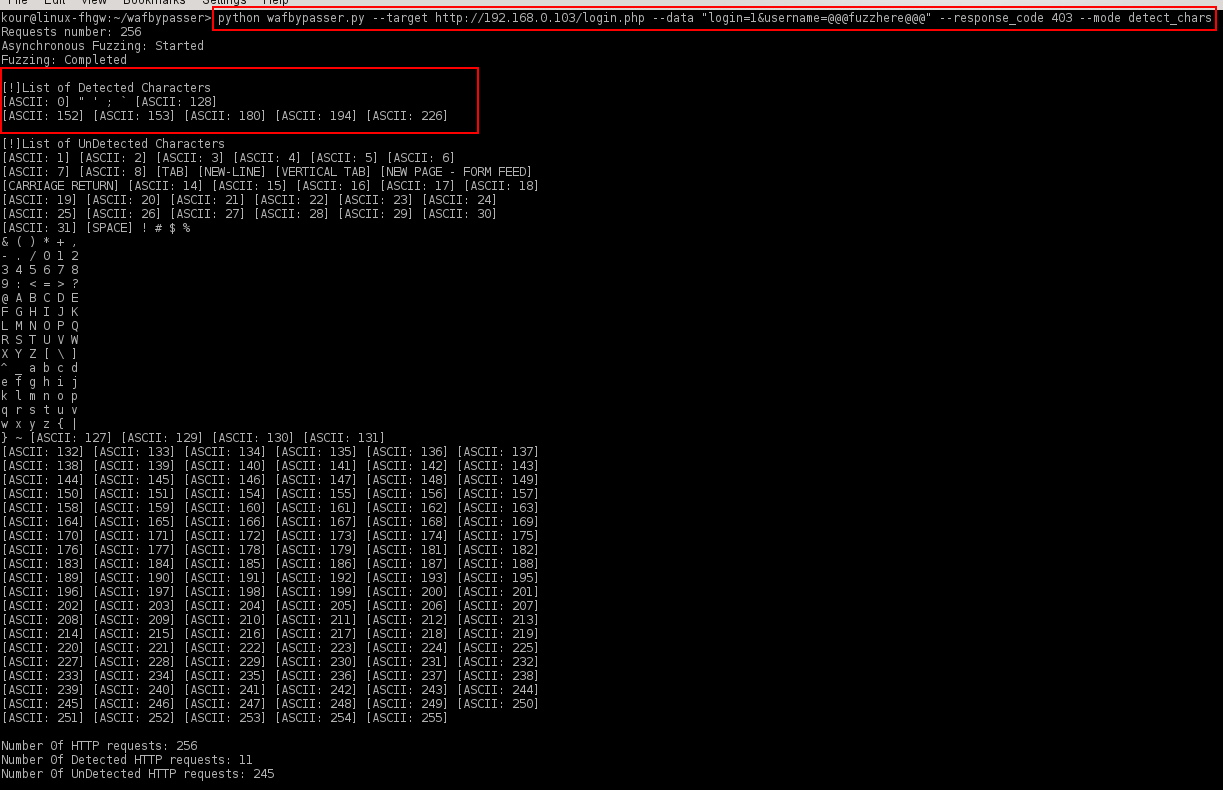The width and height of the screenshot is (1223, 790).
Task: Click '[!]List of Detected Characters' heading
Action: pos(107,88)
